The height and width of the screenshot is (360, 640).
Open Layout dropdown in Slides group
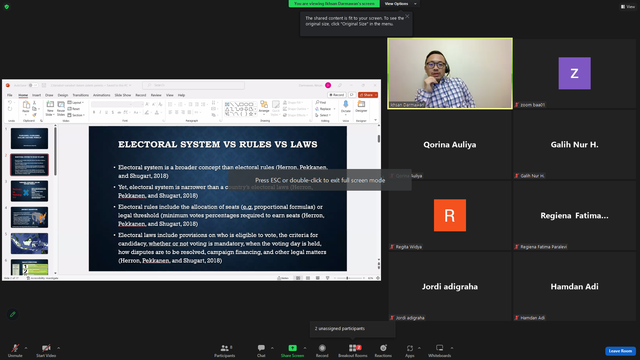(x=76, y=103)
